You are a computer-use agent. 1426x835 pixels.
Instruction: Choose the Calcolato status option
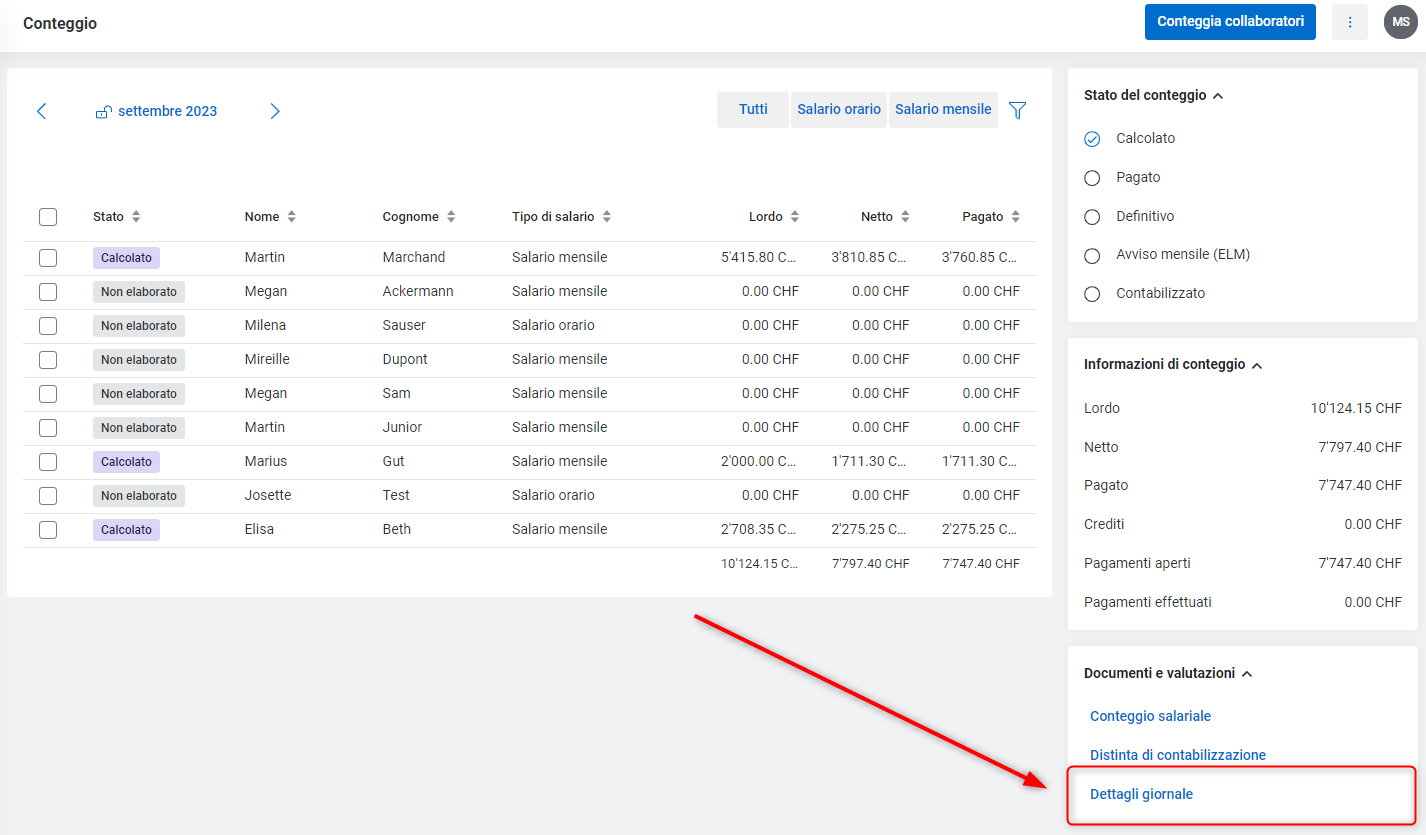[x=1092, y=139]
